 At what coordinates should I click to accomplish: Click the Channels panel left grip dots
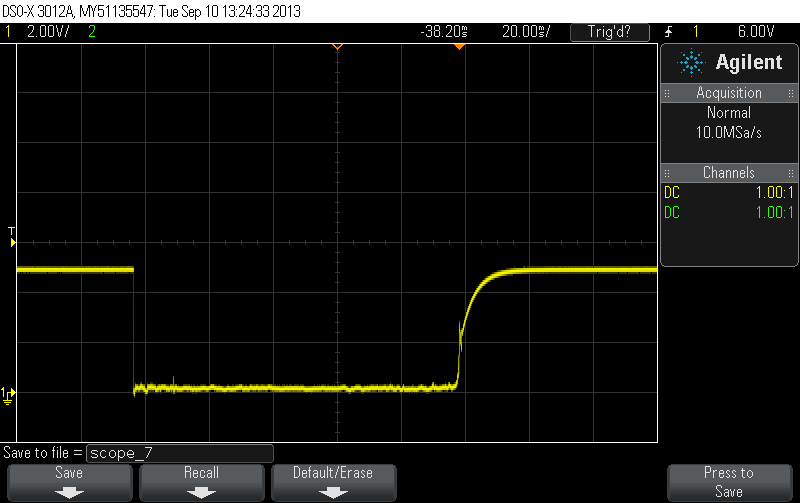pos(667,173)
